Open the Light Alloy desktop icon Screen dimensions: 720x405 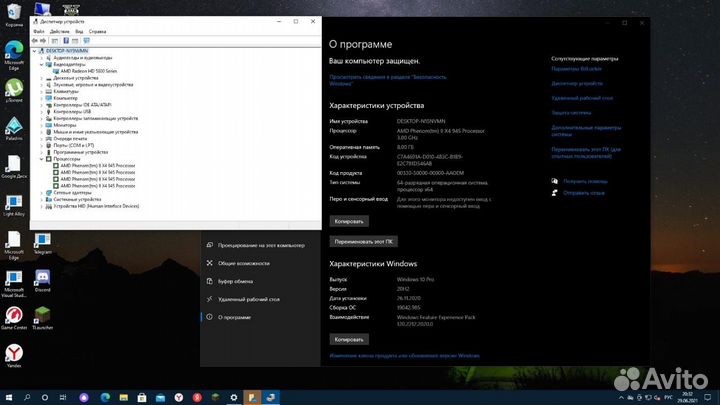pyautogui.click(x=14, y=205)
